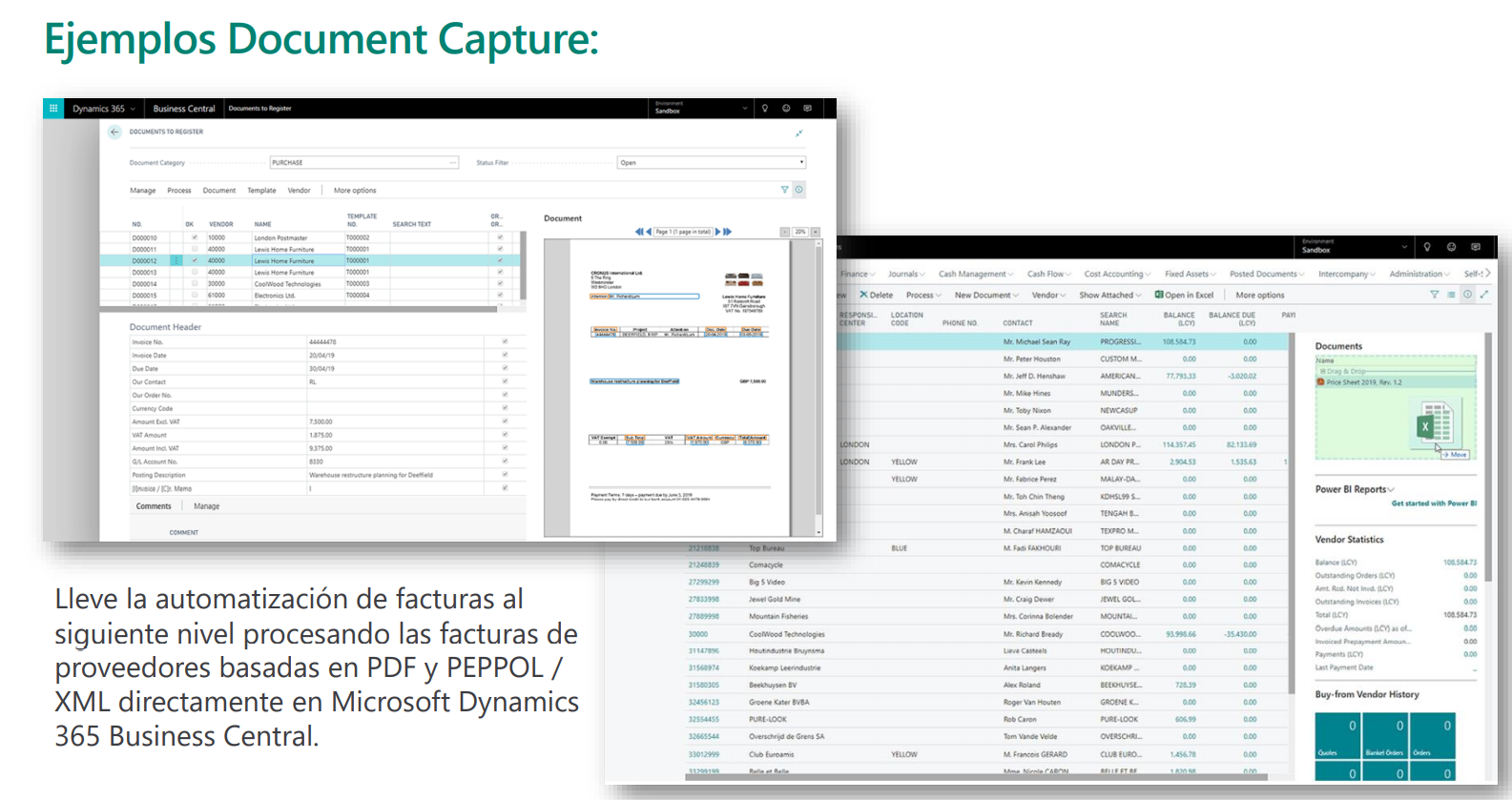1512x800 pixels.
Task: Open the Fixed Assets menu
Action: [1190, 274]
